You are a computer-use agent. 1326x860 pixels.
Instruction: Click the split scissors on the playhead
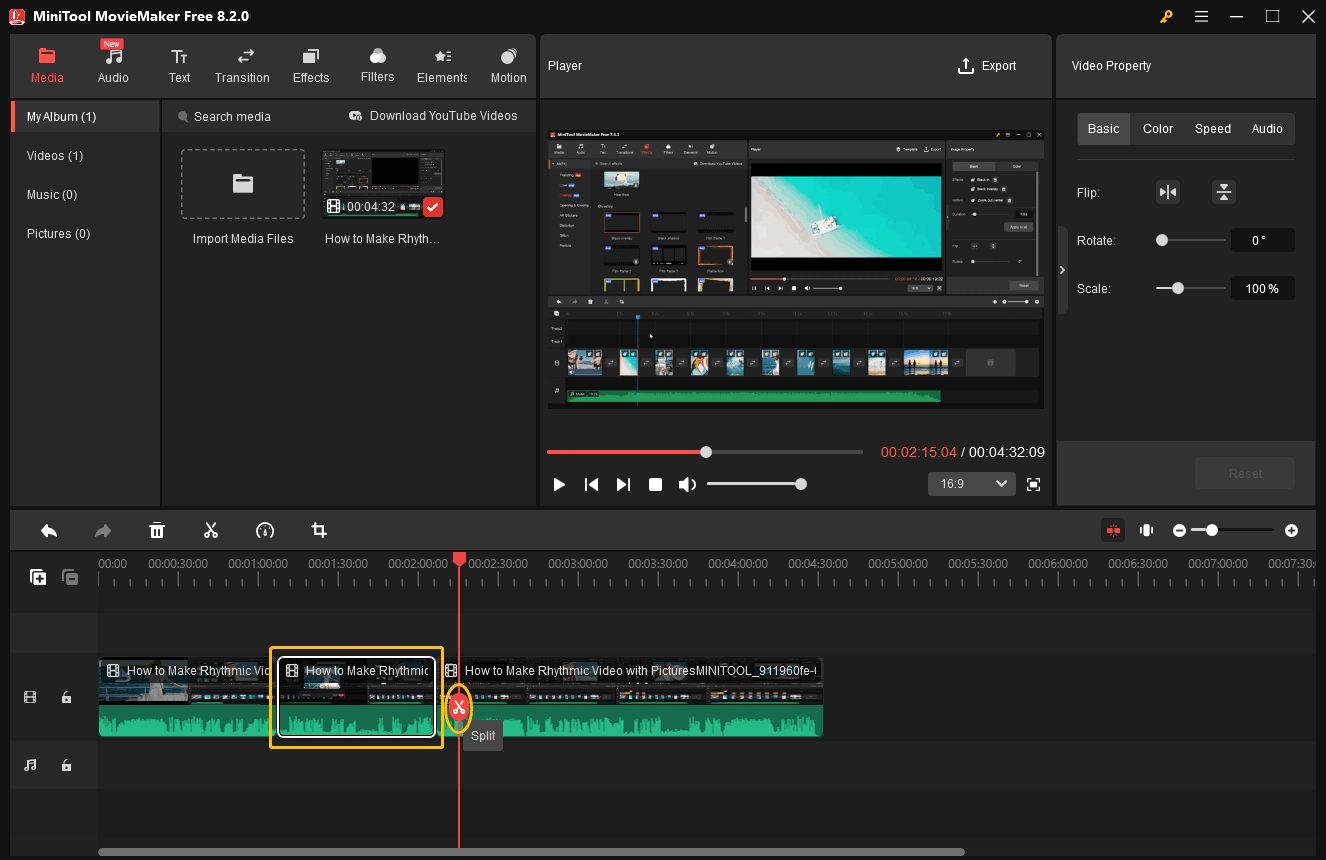(x=459, y=708)
